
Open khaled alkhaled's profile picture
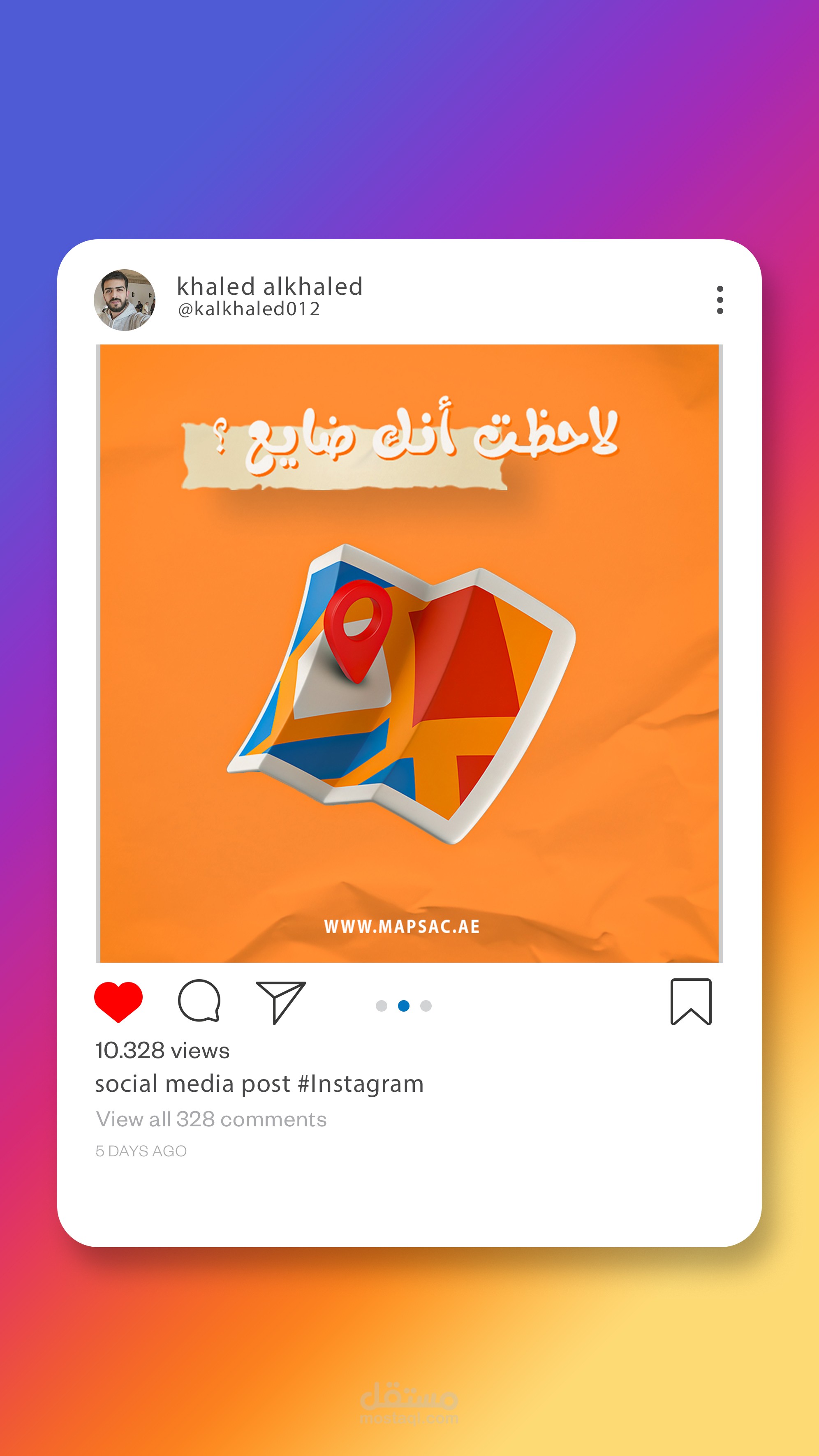(x=124, y=300)
